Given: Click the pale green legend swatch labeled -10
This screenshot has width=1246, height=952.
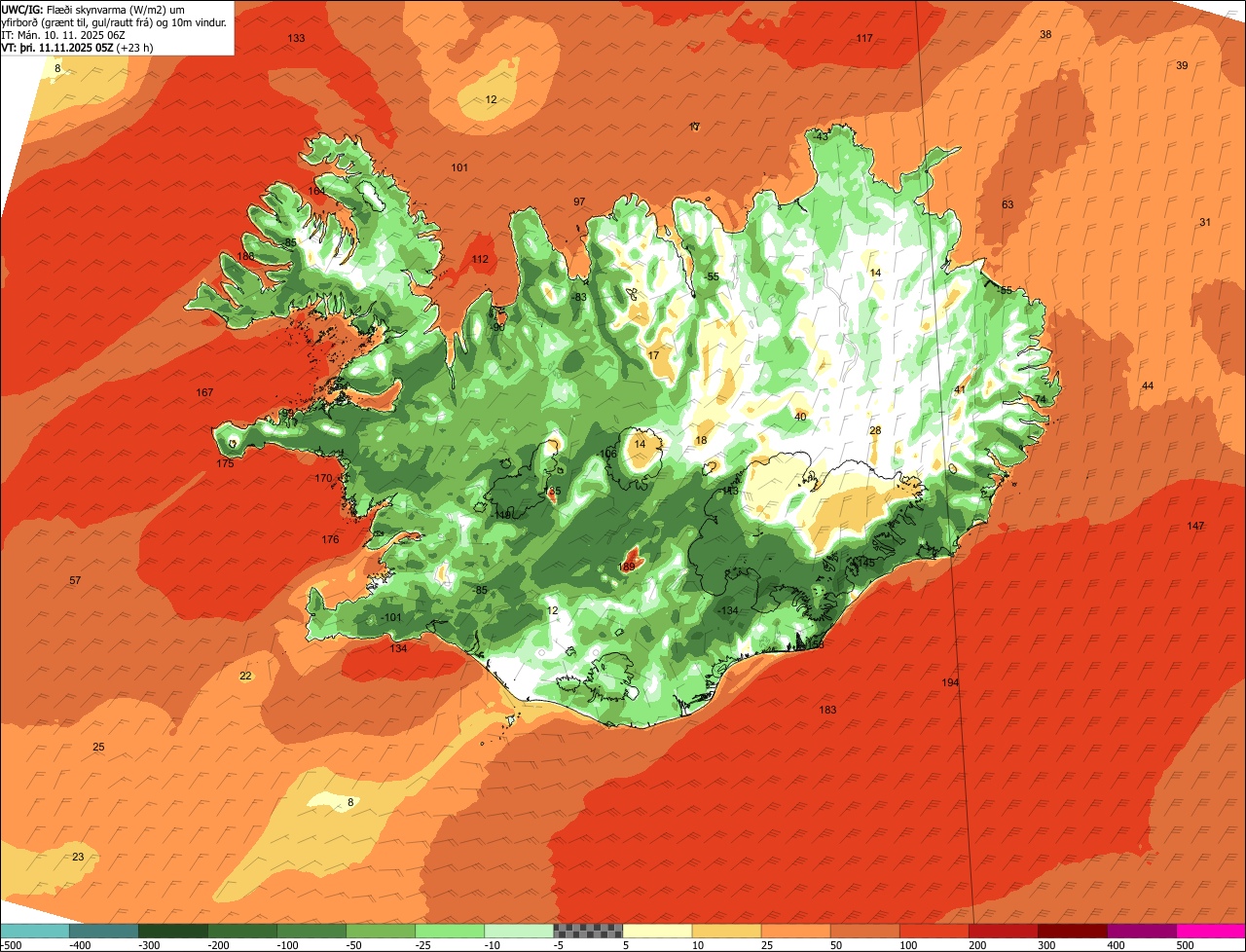Looking at the screenshot, I should [518, 931].
